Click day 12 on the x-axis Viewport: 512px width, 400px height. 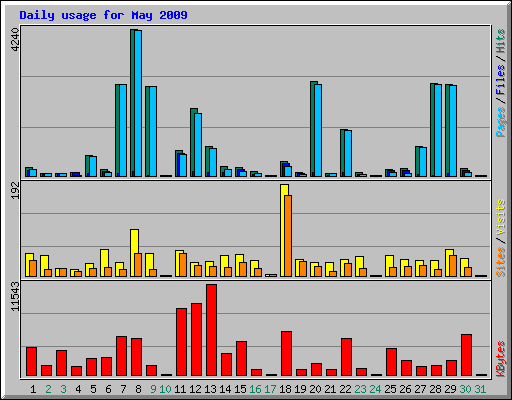pos(195,389)
